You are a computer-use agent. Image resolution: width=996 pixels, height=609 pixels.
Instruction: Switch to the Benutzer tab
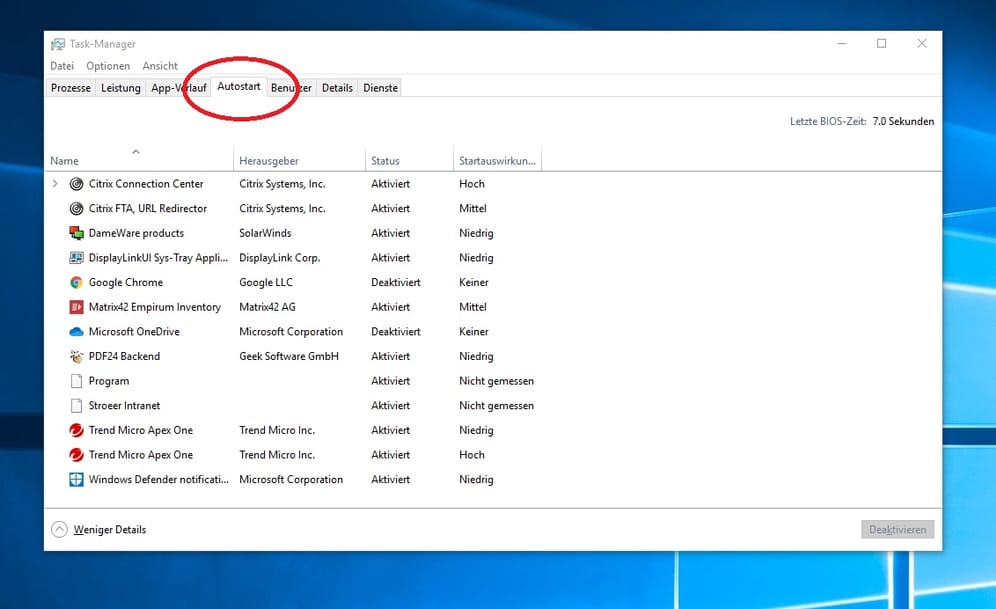[x=291, y=88]
